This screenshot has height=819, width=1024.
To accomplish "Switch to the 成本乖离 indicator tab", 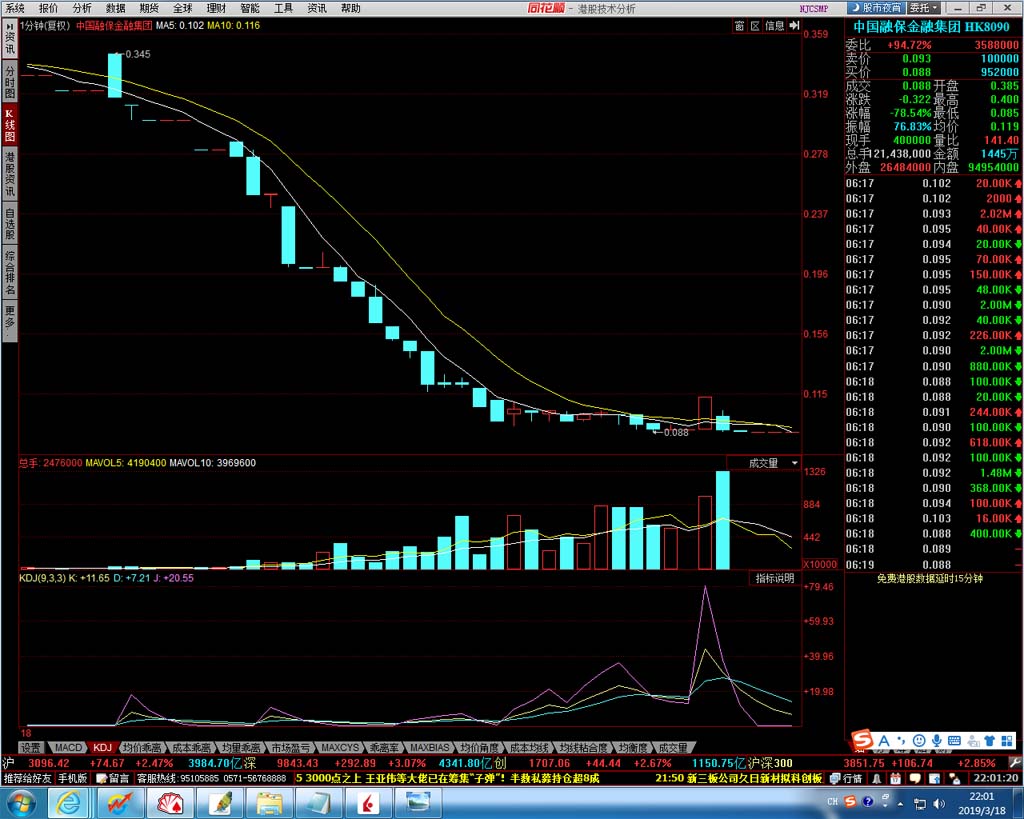I will [x=191, y=747].
